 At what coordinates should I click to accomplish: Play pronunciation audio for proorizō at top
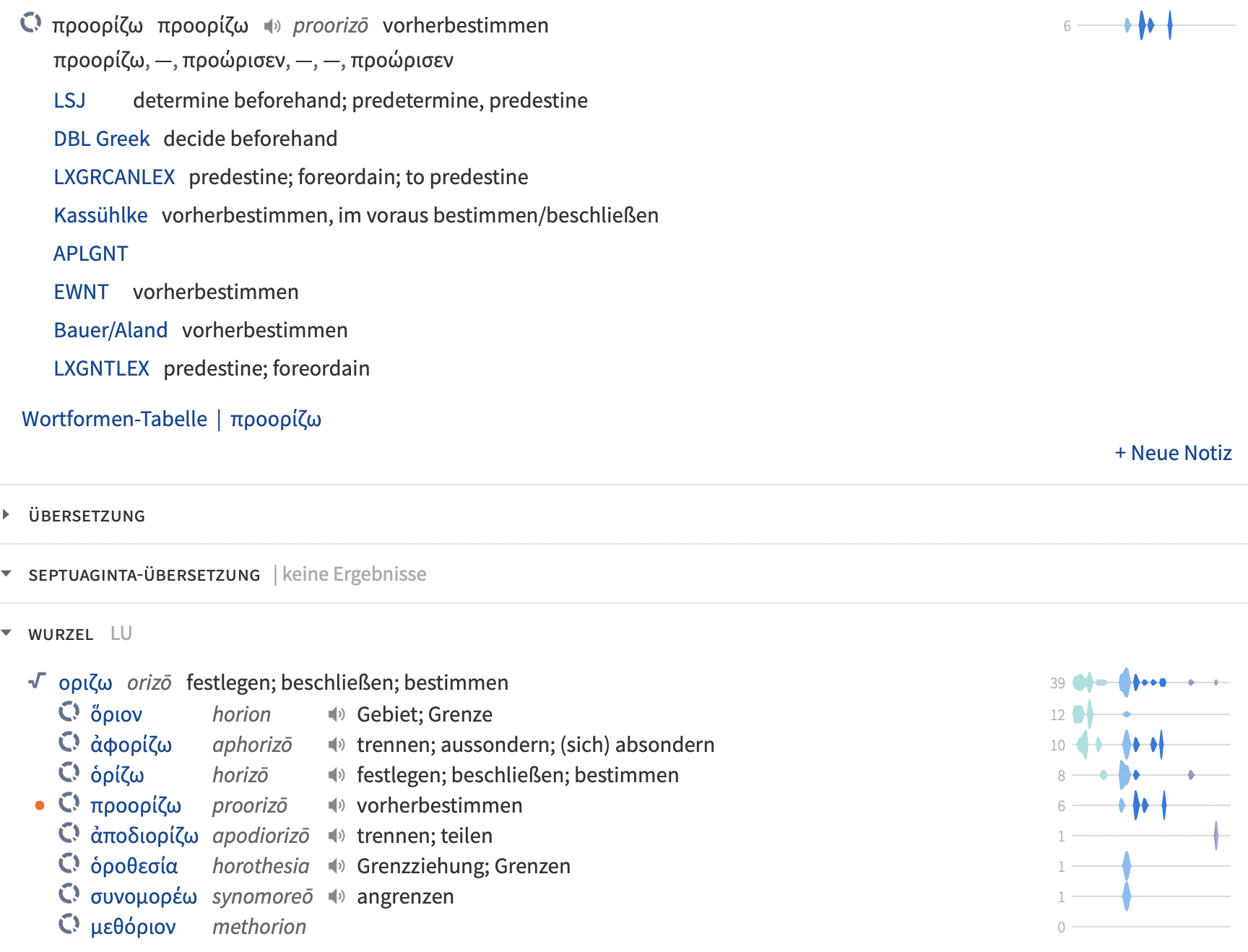point(272,27)
